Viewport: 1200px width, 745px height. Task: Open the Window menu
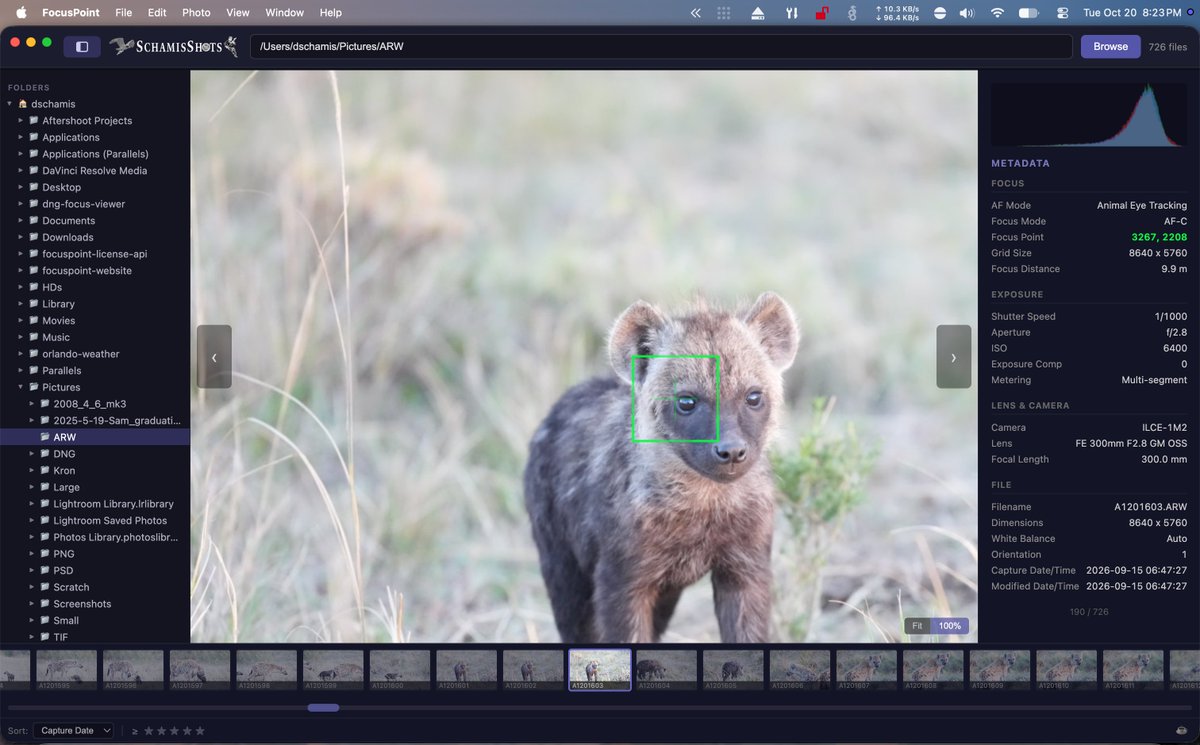point(285,13)
